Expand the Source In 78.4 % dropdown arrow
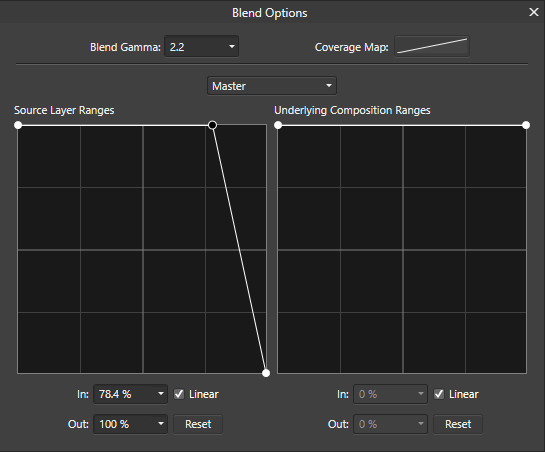Image resolution: width=545 pixels, height=452 pixels. point(161,394)
